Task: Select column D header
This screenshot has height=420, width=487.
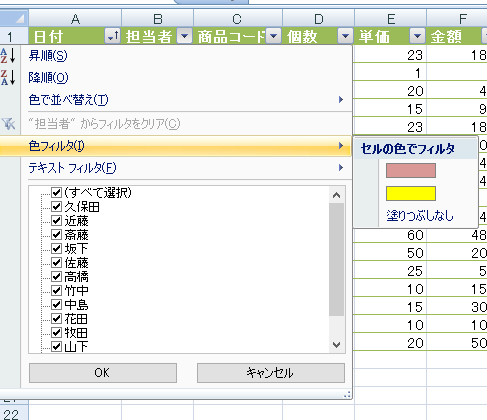Action: pyautogui.click(x=319, y=19)
